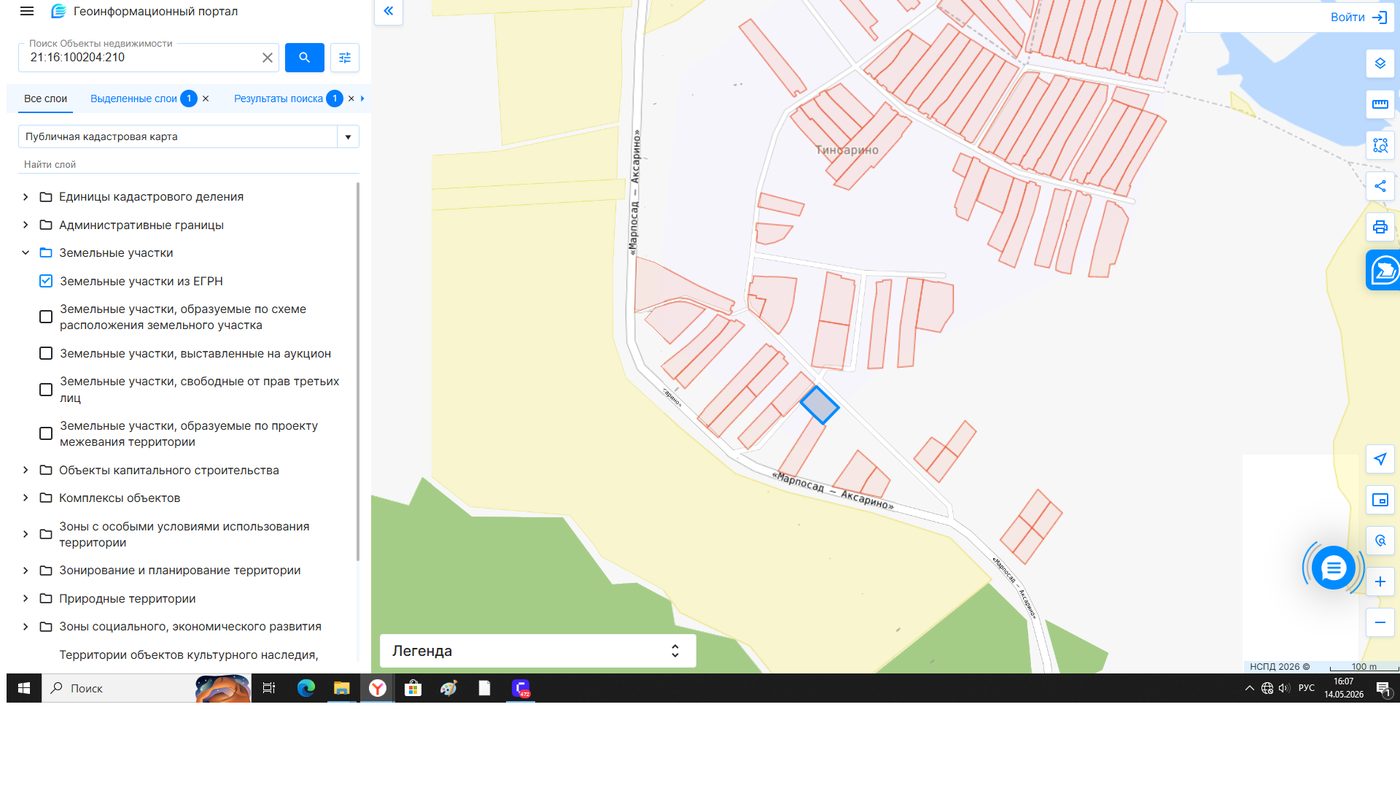The image size is (1400, 788).
Task: Check Земельные участки, свободные от прав третьих лиц
Action: pos(46,389)
